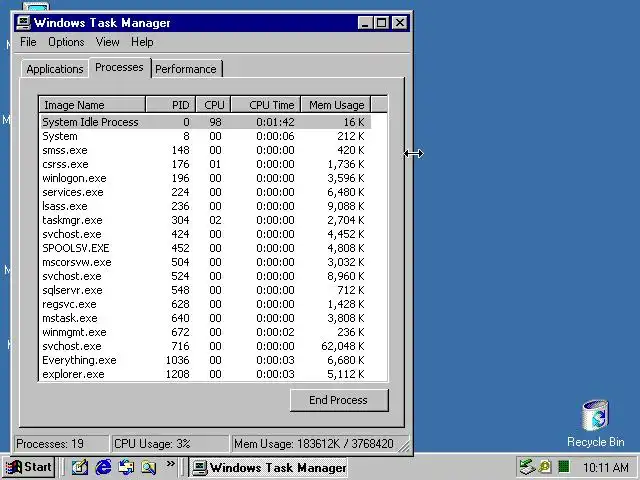Screen dimensions: 640x480
Task: Select the smss.exe process
Action: click(x=206, y=150)
